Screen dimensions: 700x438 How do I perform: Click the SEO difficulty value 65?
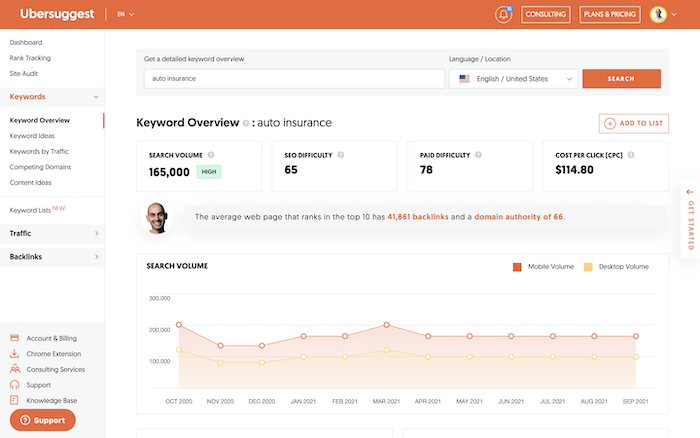click(291, 170)
